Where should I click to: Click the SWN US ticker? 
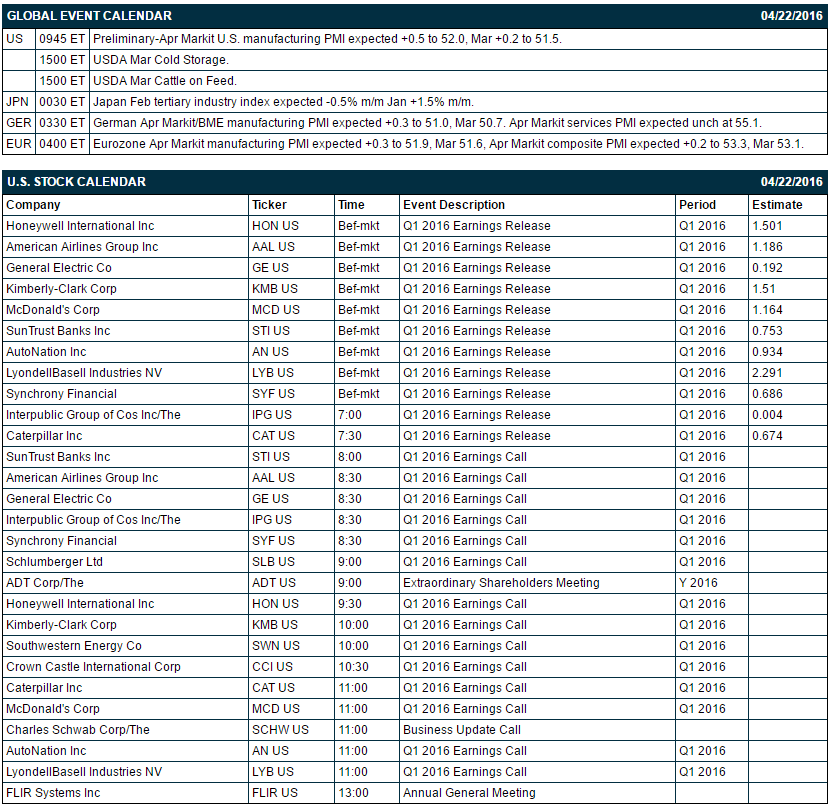(x=276, y=646)
